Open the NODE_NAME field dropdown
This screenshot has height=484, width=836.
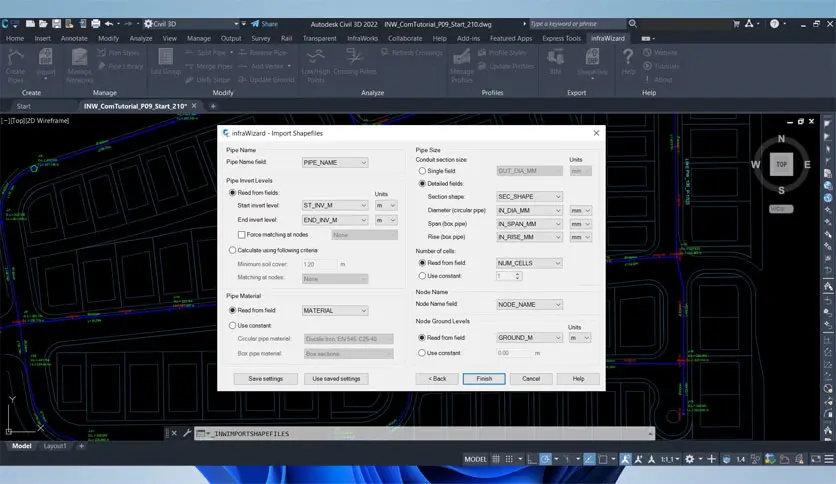529,304
